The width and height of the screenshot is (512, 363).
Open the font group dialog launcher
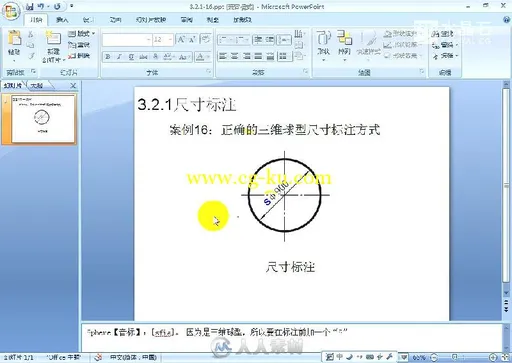click(x=208, y=71)
